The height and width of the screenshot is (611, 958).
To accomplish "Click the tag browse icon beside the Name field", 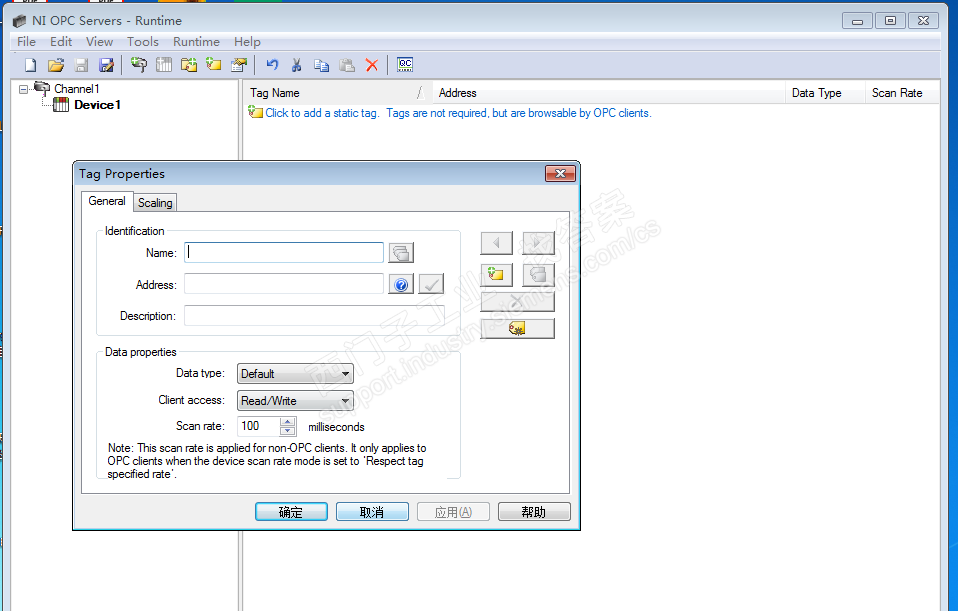I will 401,252.
